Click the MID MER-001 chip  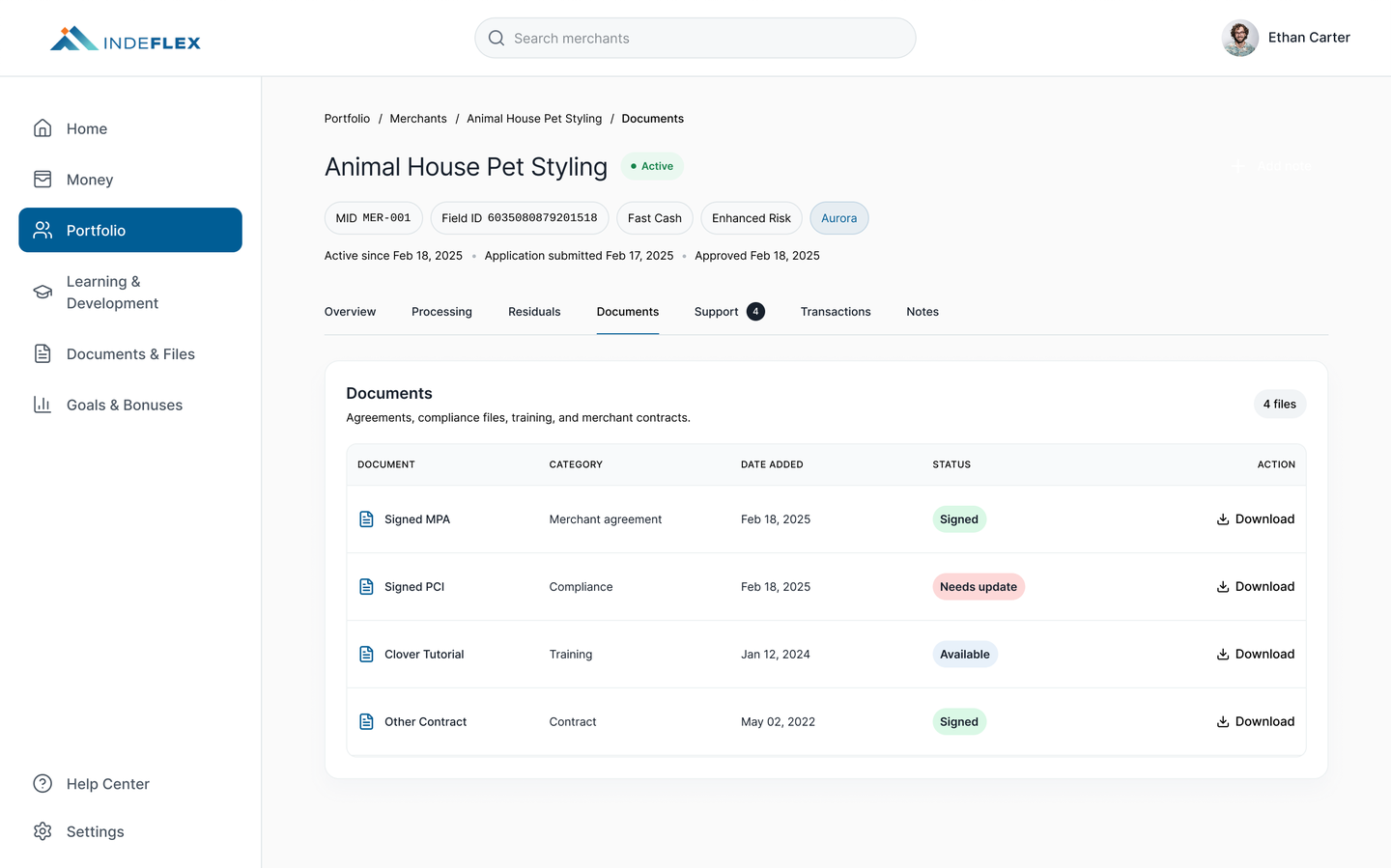(373, 218)
